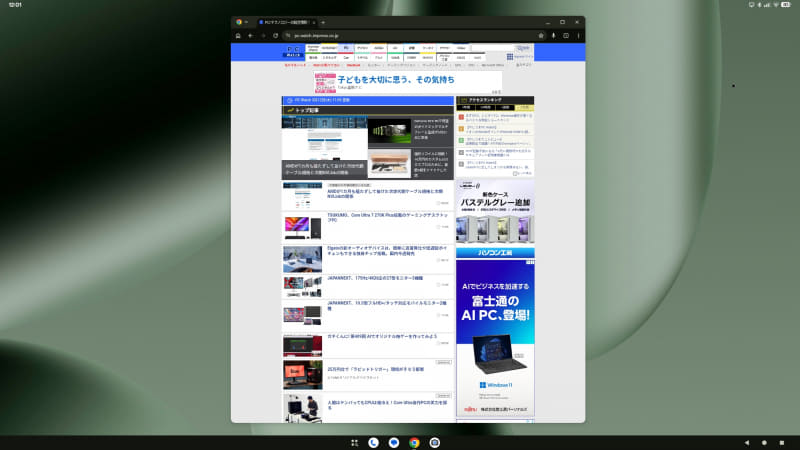Open the パソコン工房 banner
Image resolution: width=800 pixels, height=450 pixels.
coord(495,253)
